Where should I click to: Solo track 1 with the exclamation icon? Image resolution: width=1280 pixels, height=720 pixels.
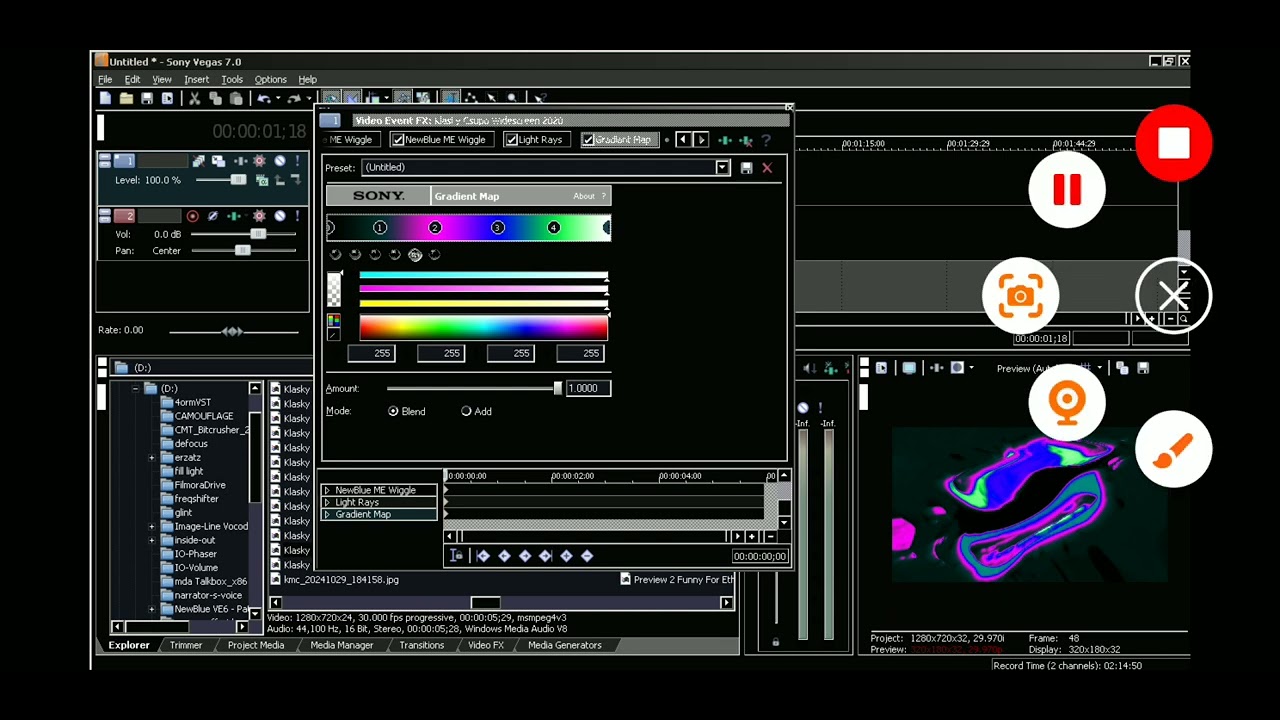point(299,161)
